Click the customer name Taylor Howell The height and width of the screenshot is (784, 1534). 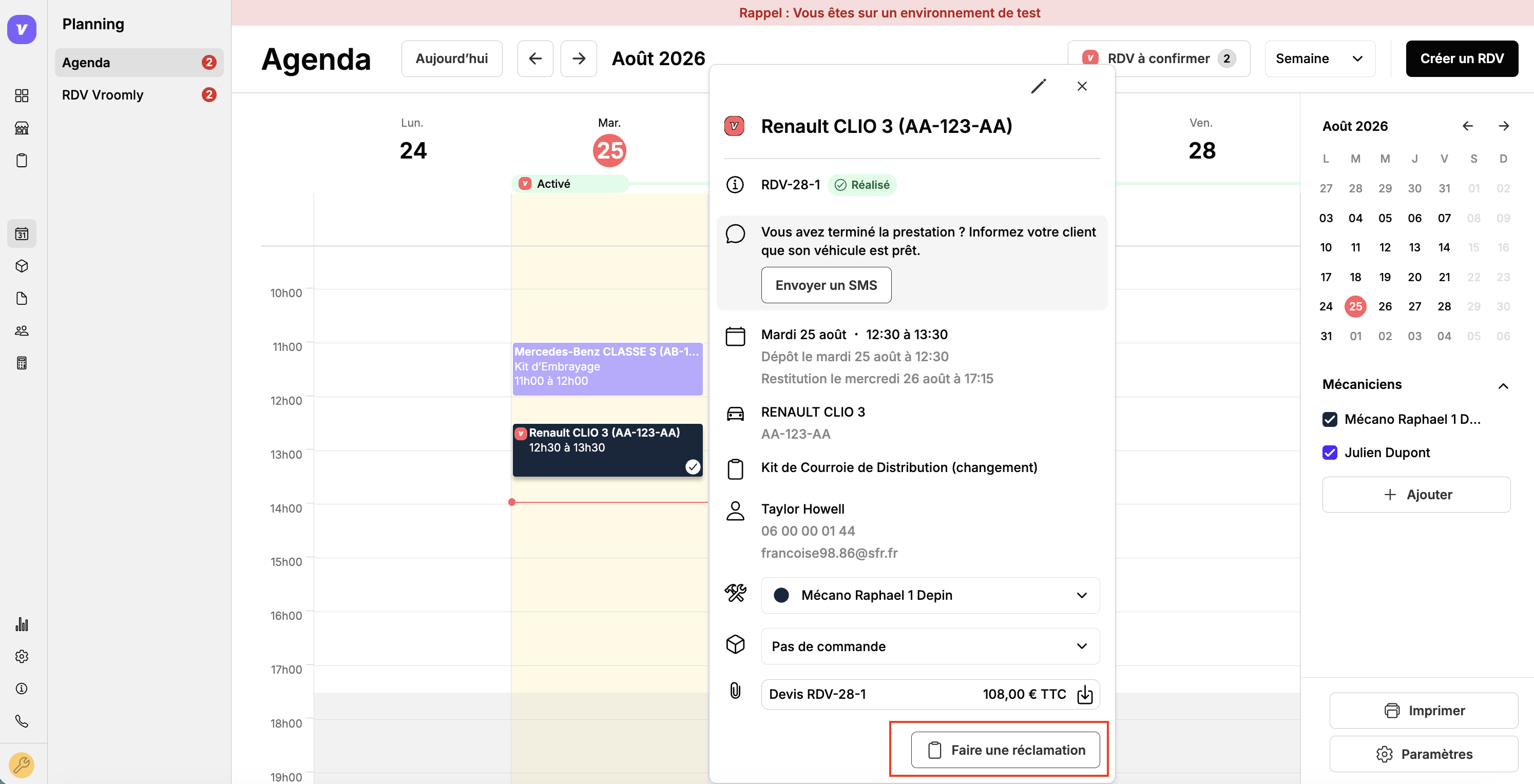pos(802,509)
